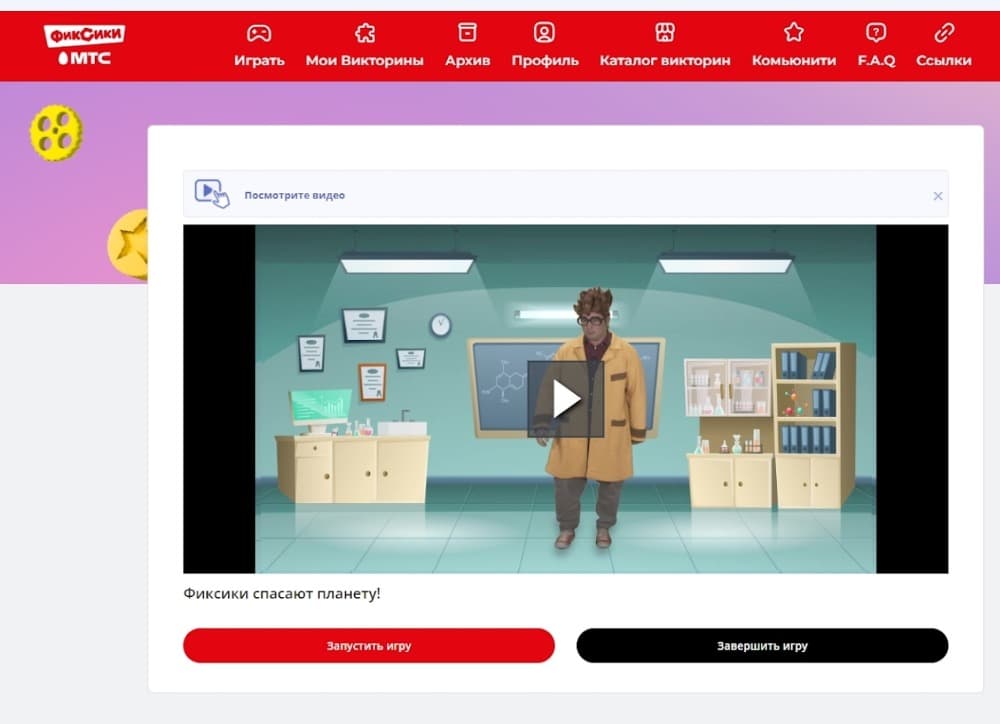Dismiss the Посмотрите видео hint
Viewport: 1000px width, 724px height.
938,196
